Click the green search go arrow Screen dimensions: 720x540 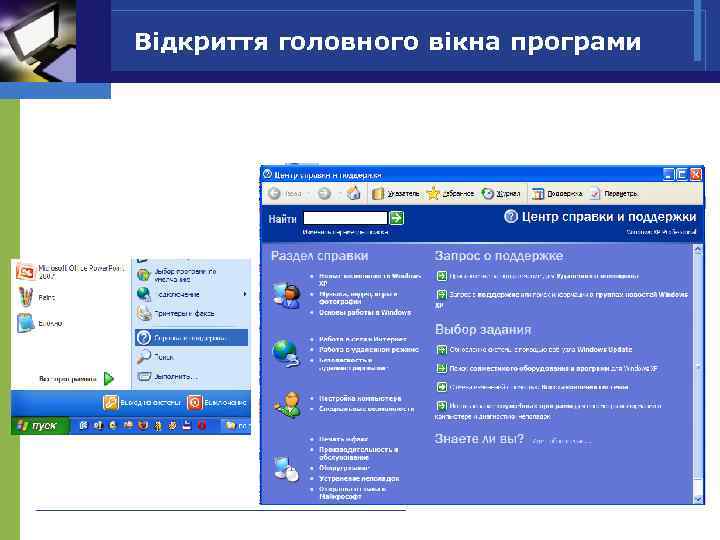397,218
